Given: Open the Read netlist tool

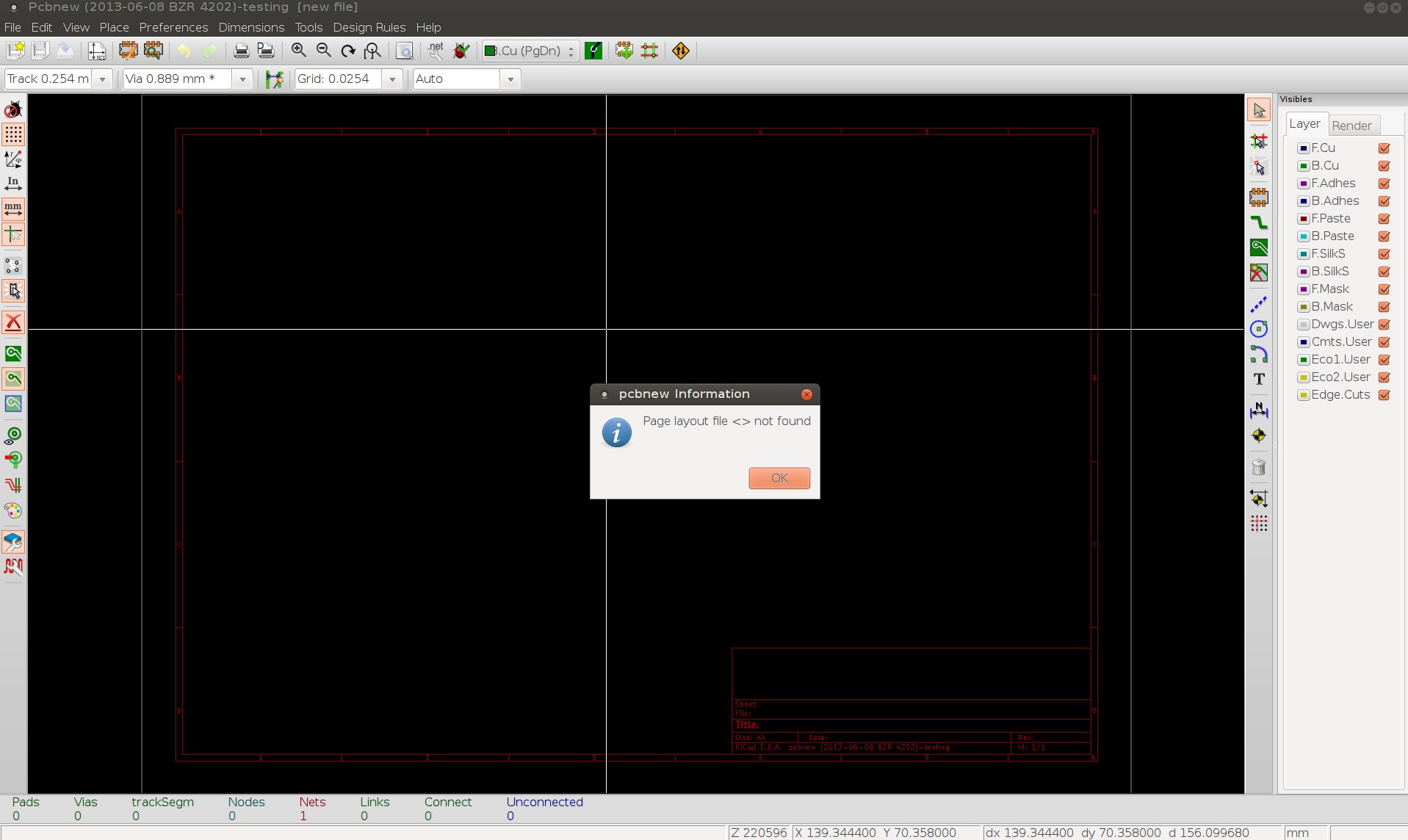Looking at the screenshot, I should point(436,51).
